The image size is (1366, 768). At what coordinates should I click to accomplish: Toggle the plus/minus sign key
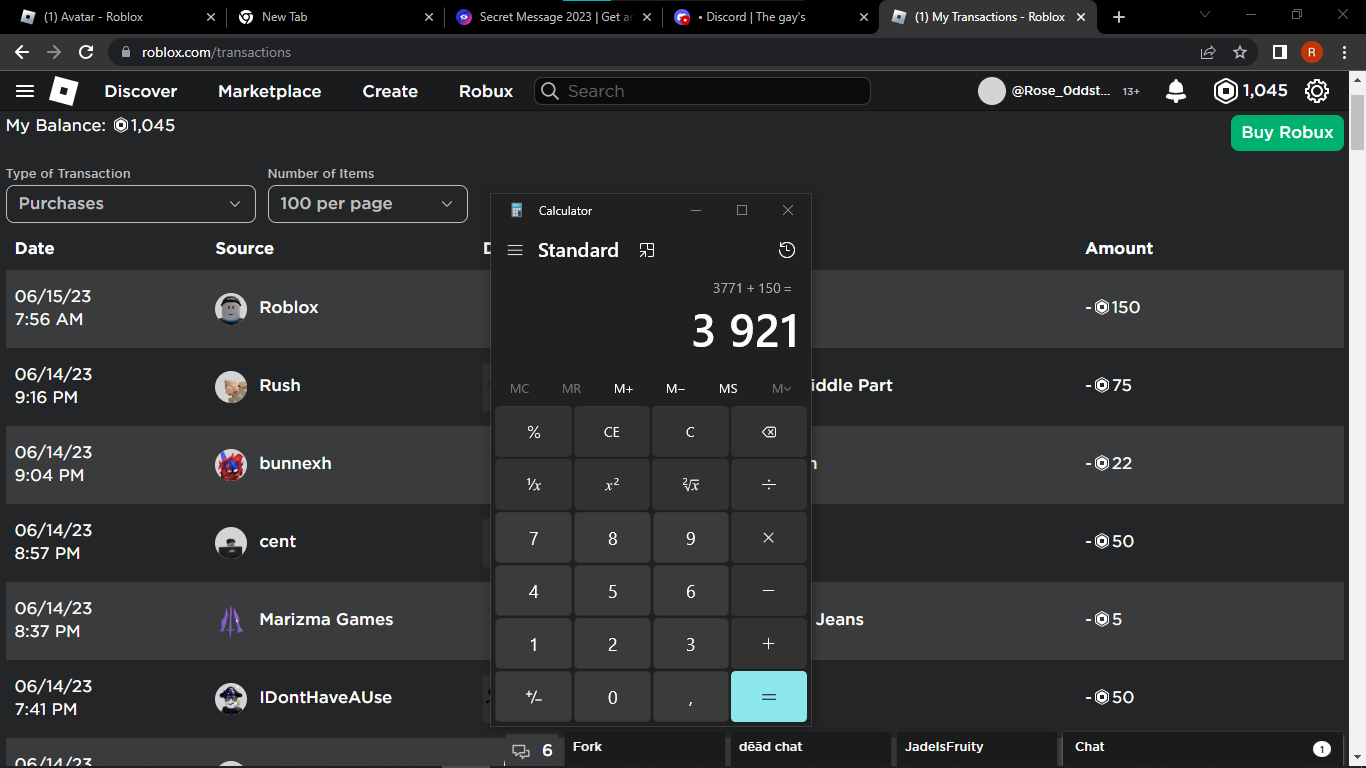coord(534,697)
